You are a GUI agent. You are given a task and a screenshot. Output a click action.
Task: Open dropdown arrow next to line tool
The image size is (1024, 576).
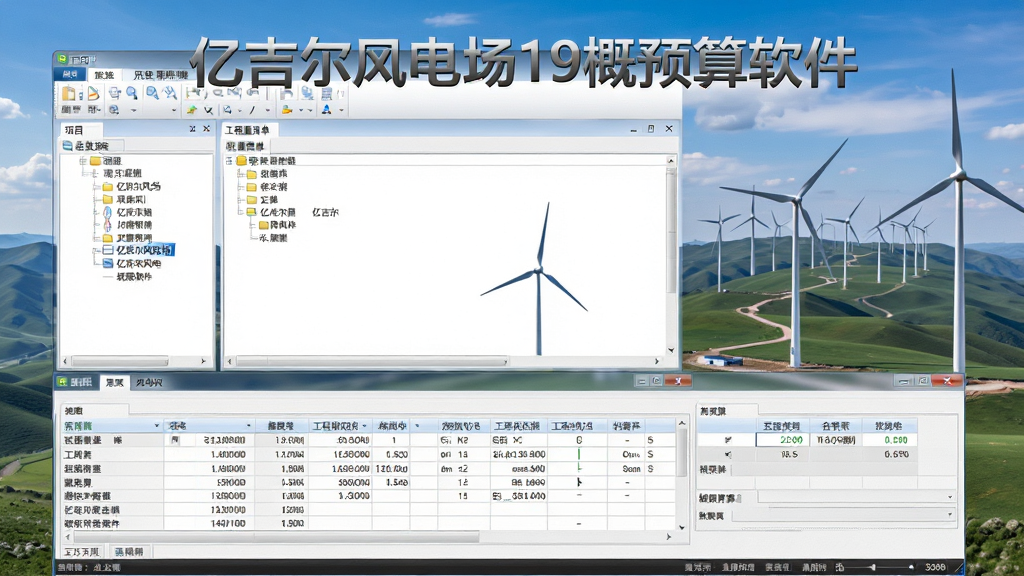268,110
